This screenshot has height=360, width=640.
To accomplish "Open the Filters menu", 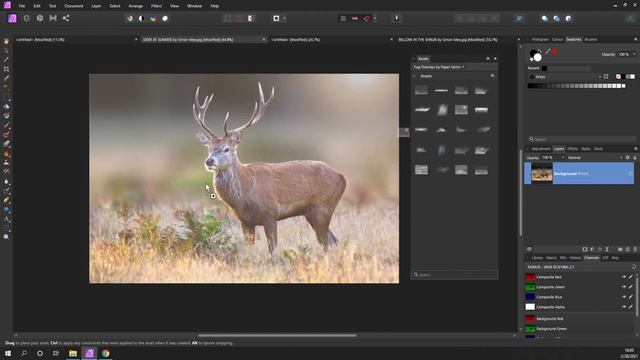I will [x=156, y=6].
